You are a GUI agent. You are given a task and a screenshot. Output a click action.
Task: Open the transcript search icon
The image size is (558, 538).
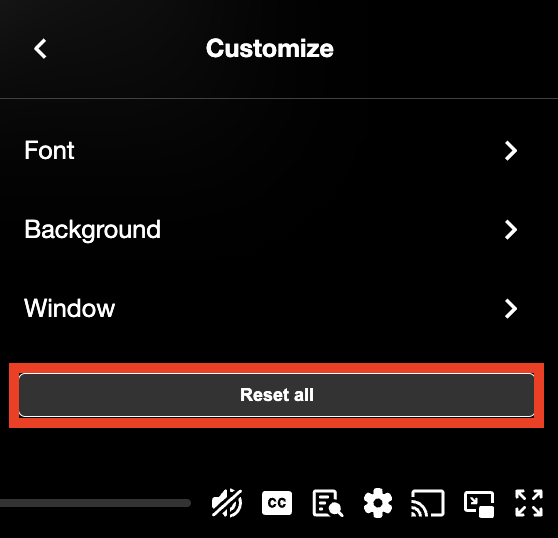point(327,503)
